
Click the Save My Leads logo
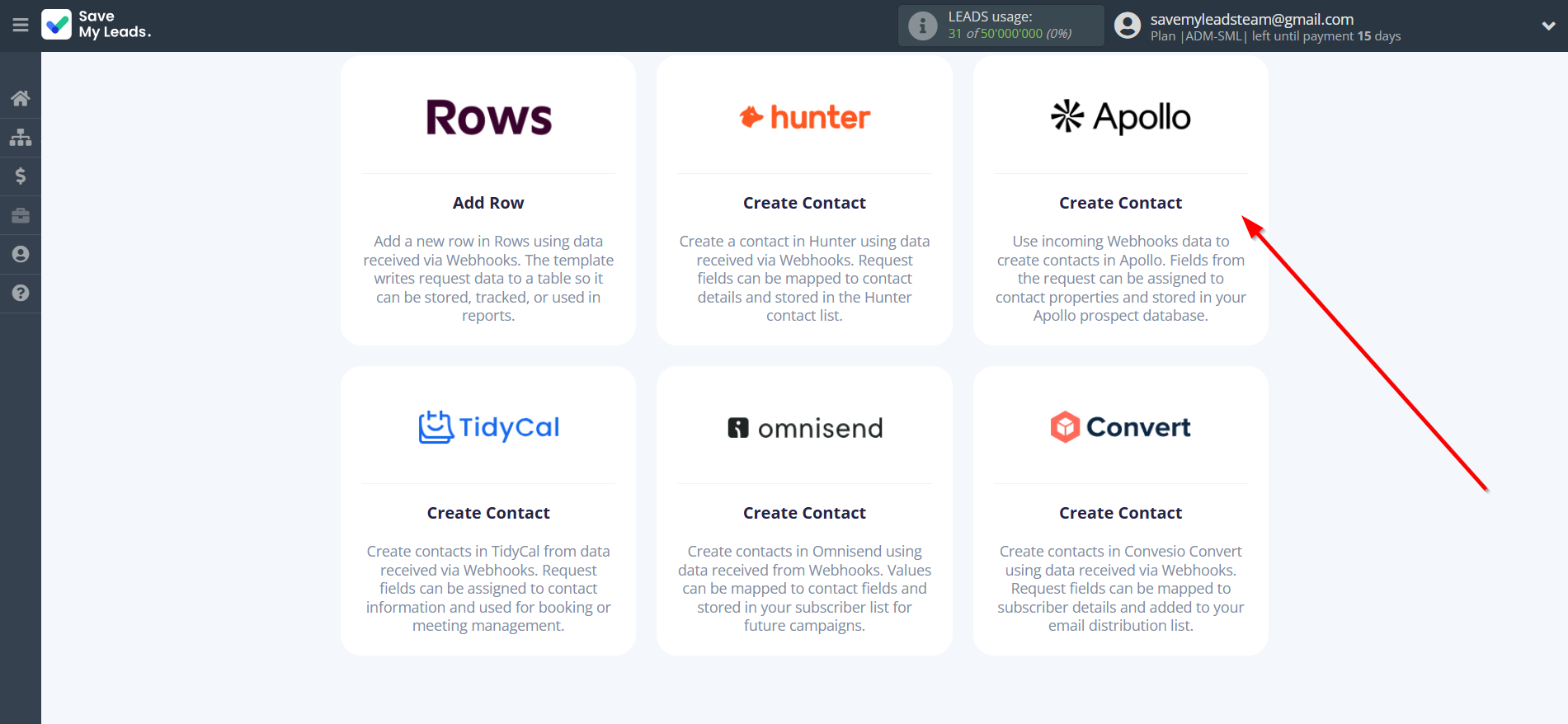tap(97, 25)
